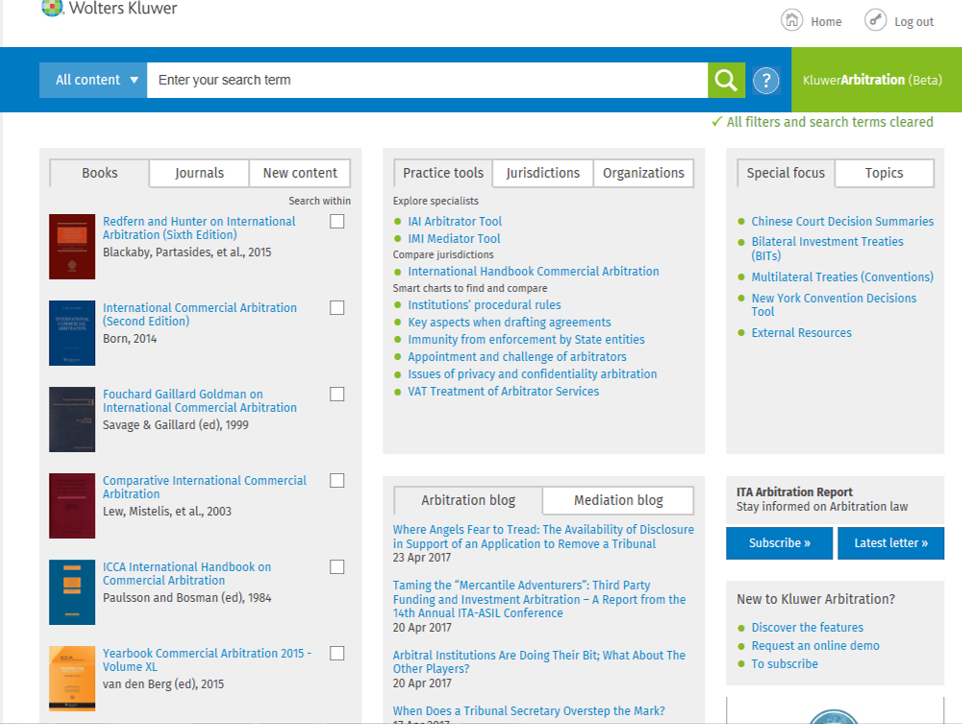Click the orange Yearbook 2015 cover
The height and width of the screenshot is (724, 962).
(72, 679)
